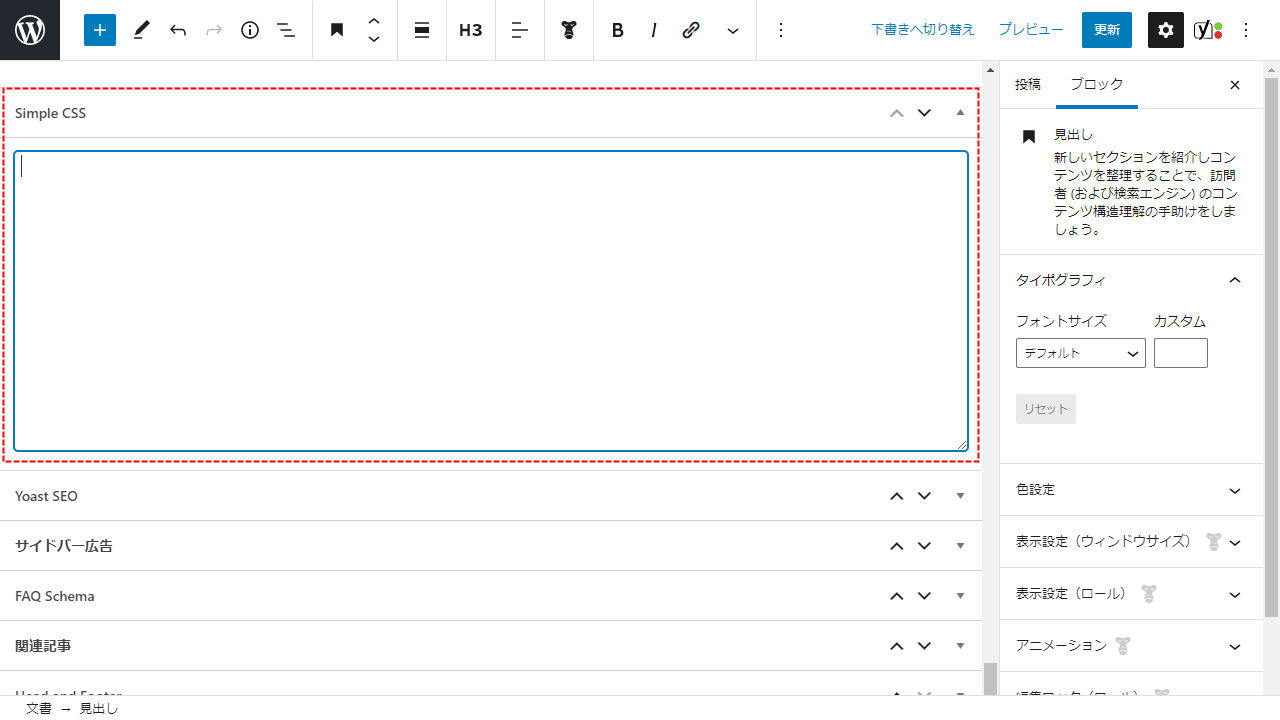The height and width of the screenshot is (720, 1280).
Task: Open the フォントサイズ dropdown
Action: (1081, 353)
